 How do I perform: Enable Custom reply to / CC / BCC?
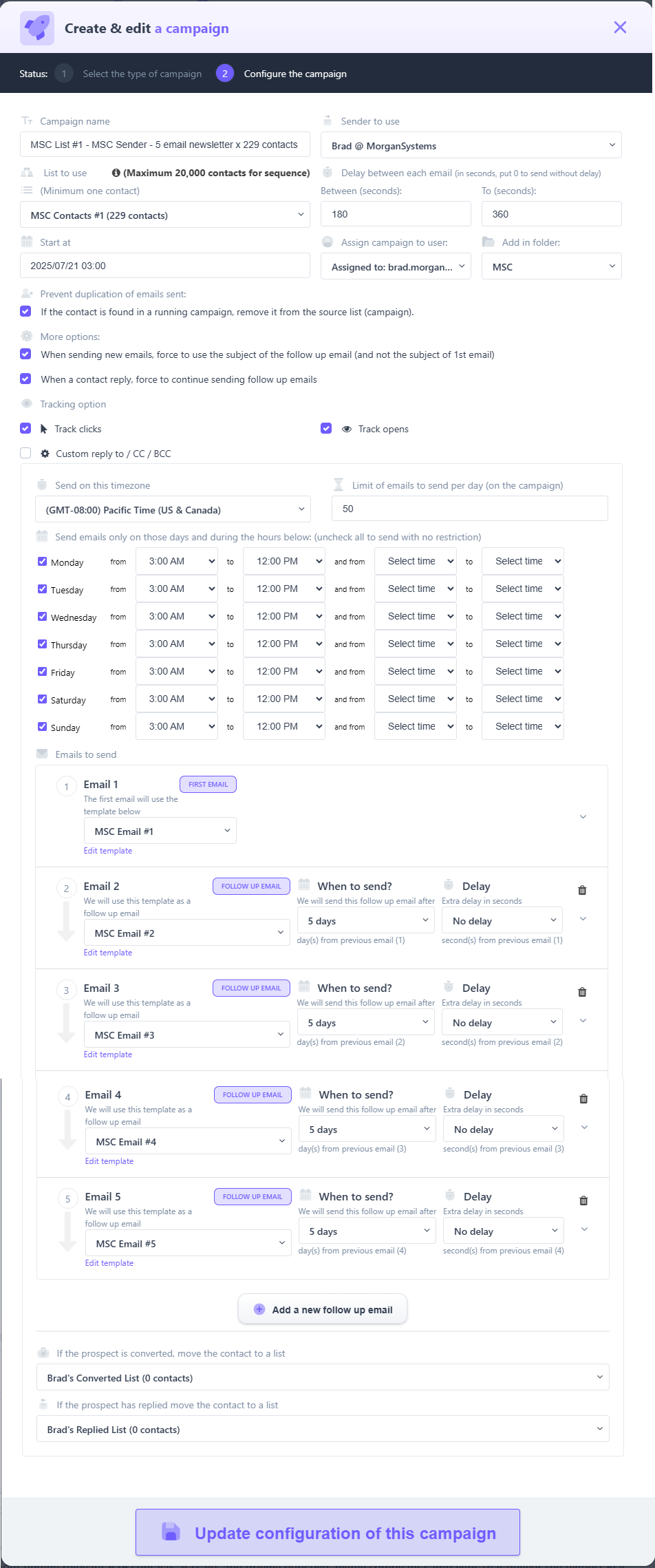25,453
